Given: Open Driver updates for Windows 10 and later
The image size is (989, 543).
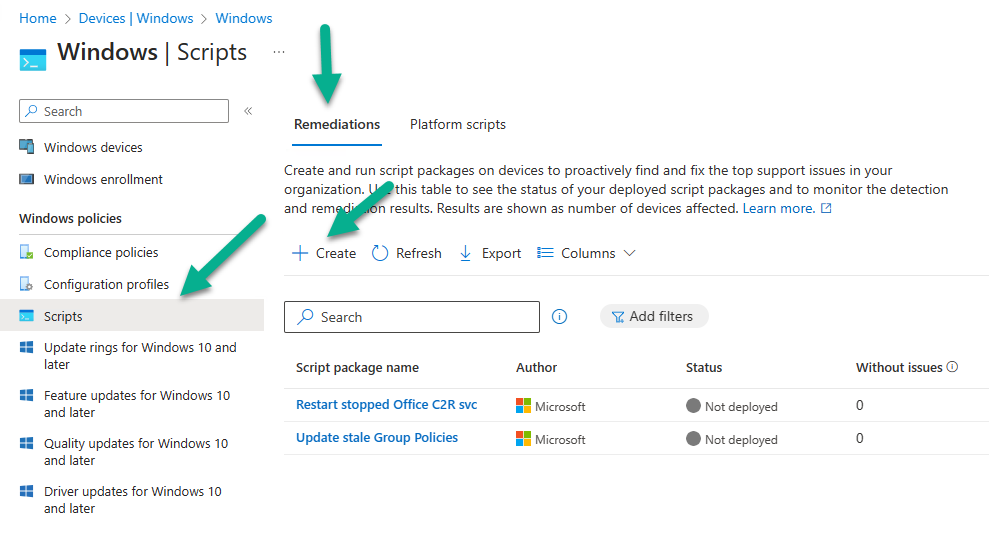Looking at the screenshot, I should (132, 499).
